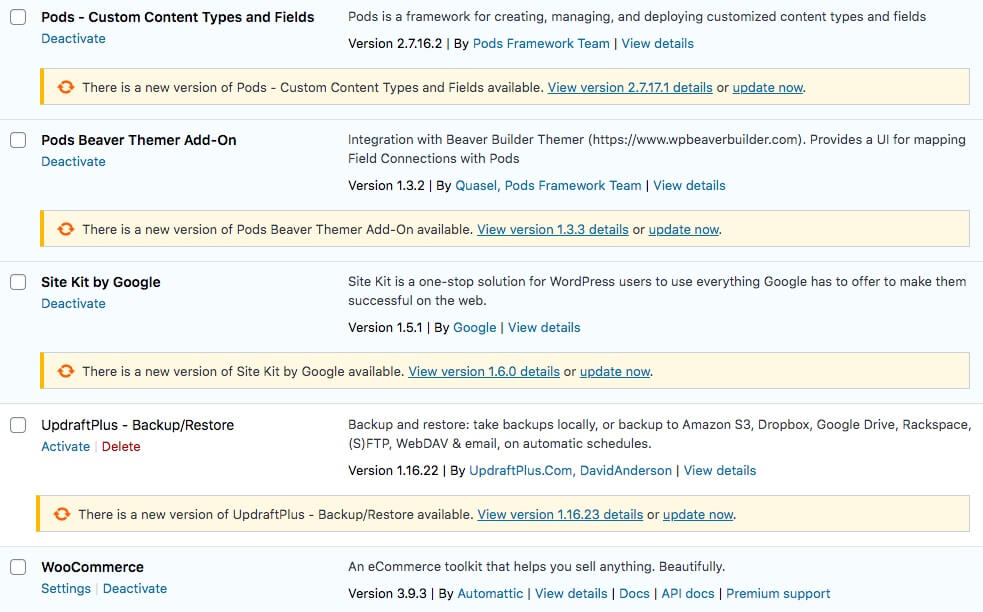Deactivate Site Kit by Google
983x612 pixels.
73,303
